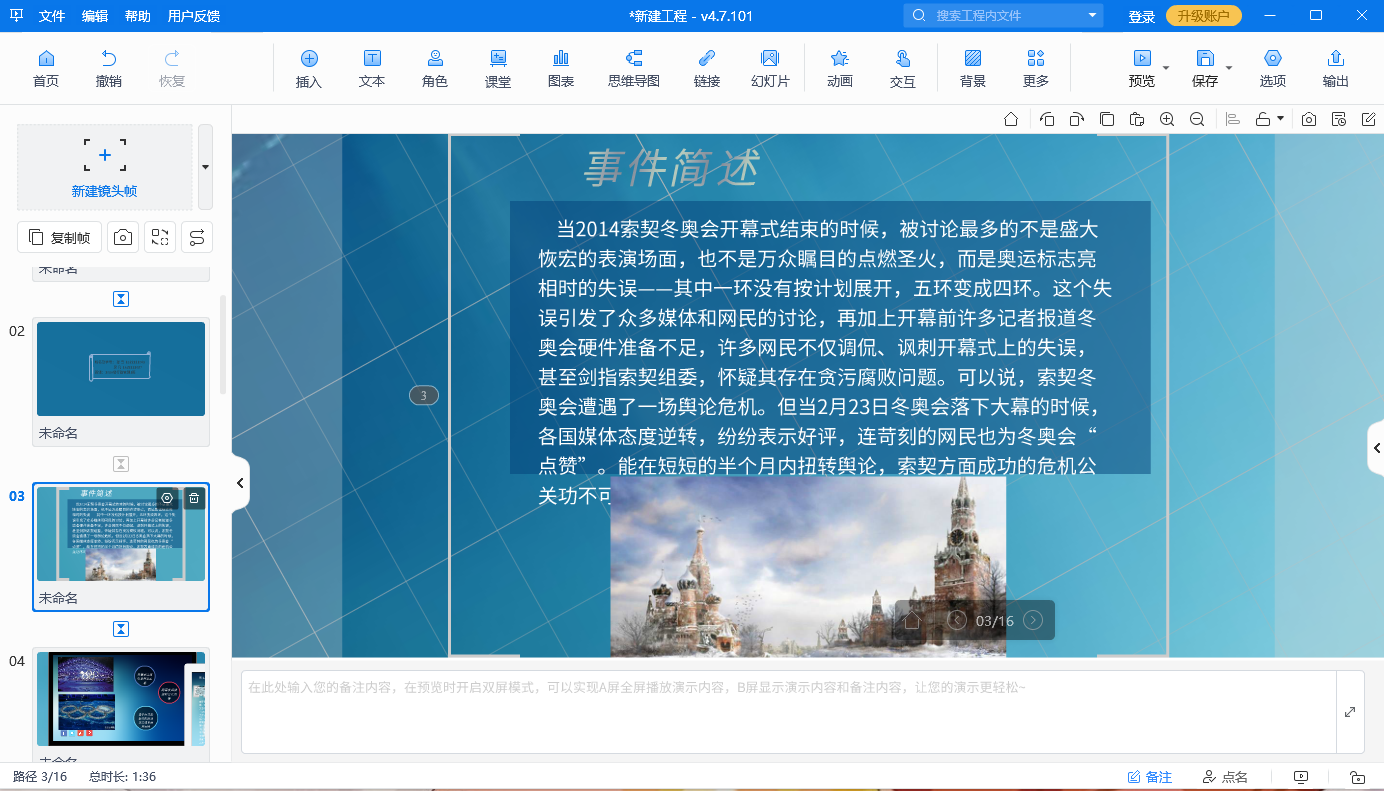The image size is (1384, 791).
Task: Open the 思维导图 mind map tool
Action: pos(634,69)
